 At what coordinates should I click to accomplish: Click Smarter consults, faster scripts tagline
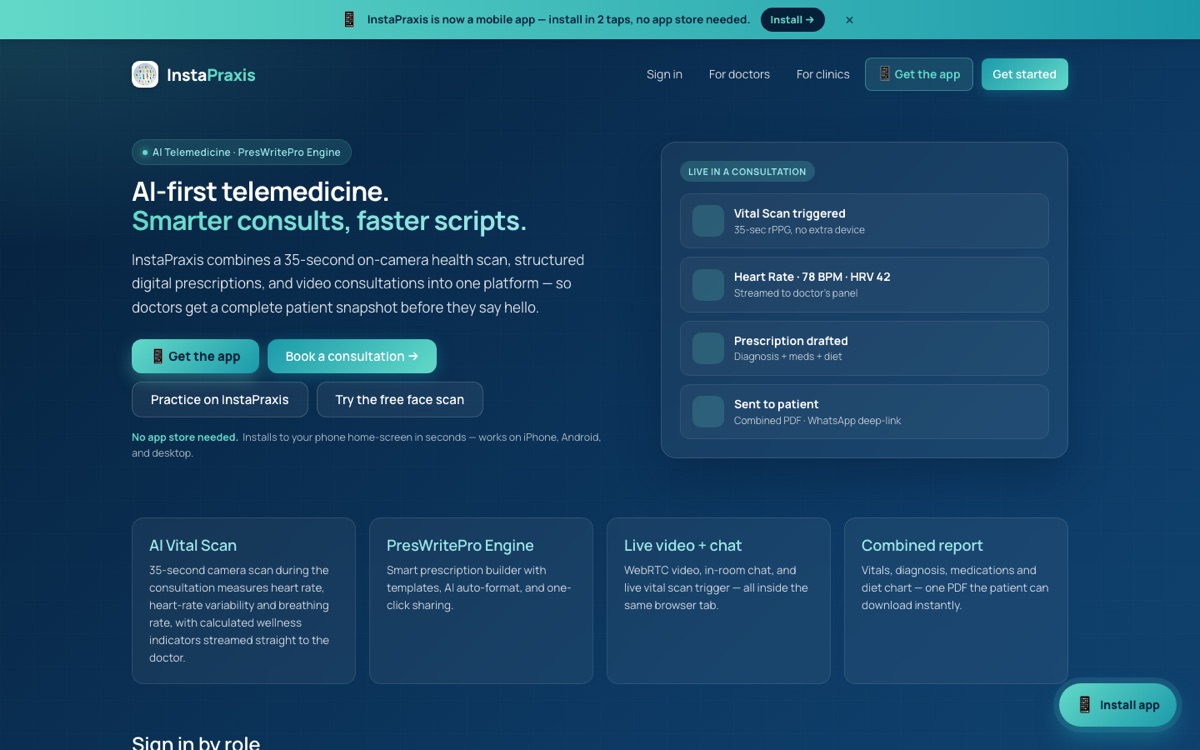pyautogui.click(x=329, y=221)
